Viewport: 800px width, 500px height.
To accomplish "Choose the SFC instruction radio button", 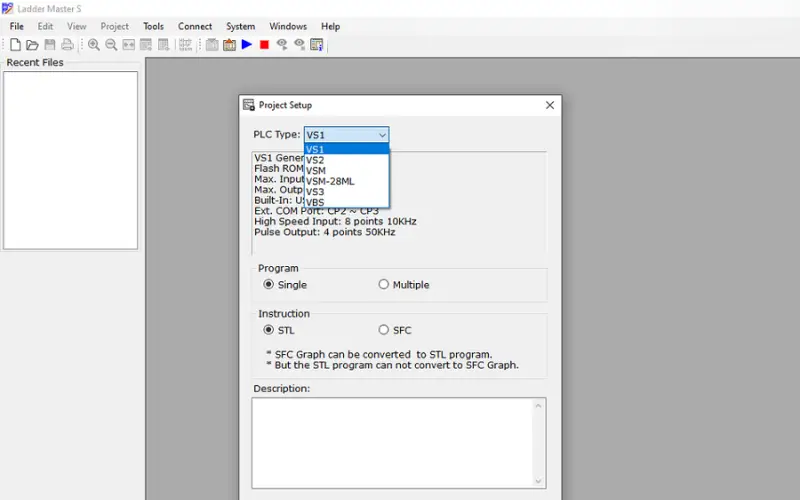I will pos(384,330).
